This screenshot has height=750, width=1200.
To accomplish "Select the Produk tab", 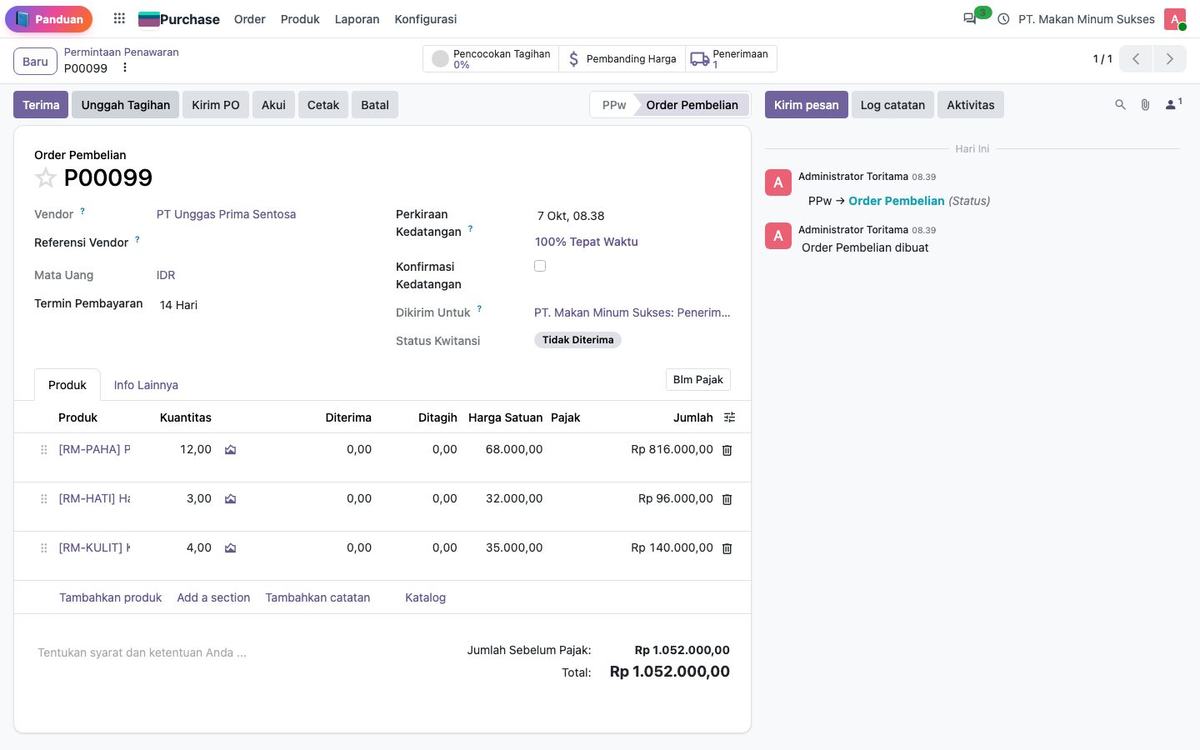I will click(68, 385).
